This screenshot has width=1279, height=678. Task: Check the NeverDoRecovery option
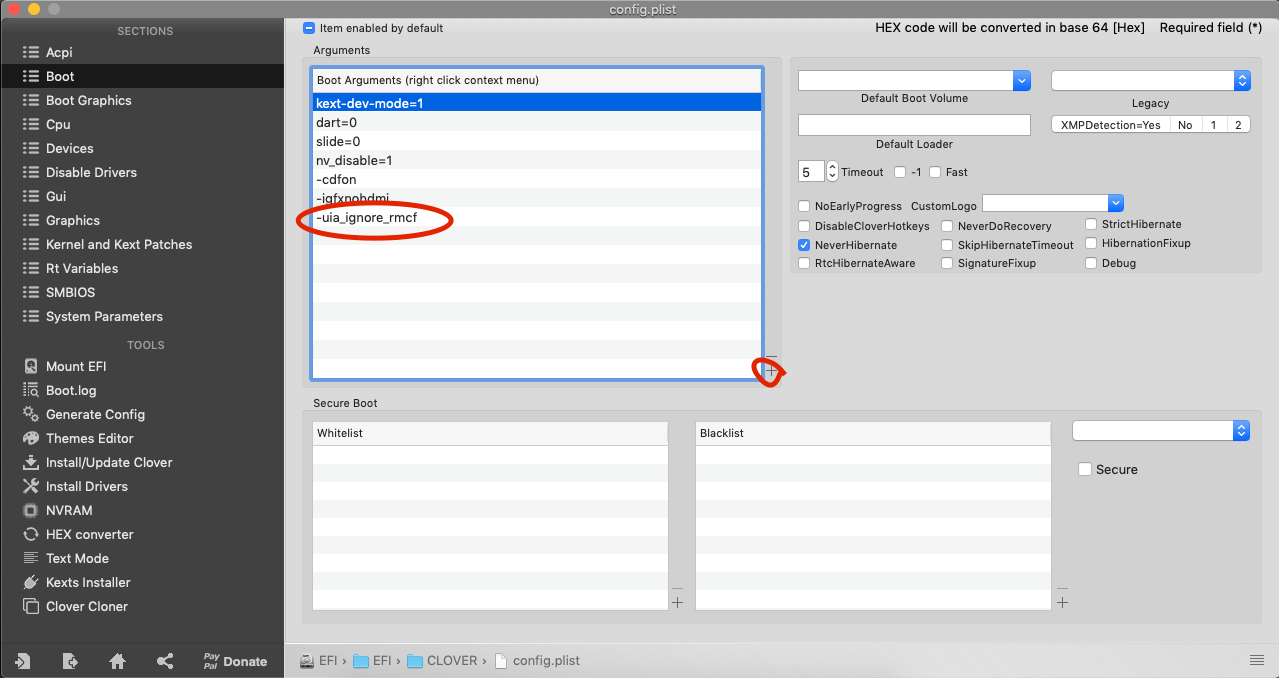point(948,226)
